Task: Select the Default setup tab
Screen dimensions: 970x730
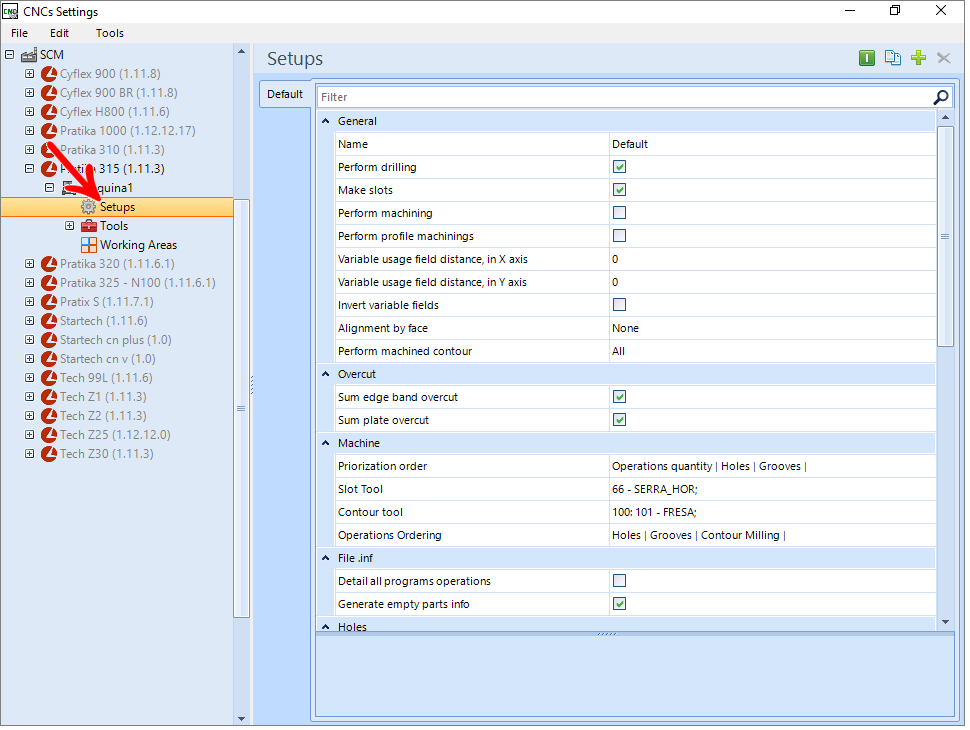Action: 285,95
